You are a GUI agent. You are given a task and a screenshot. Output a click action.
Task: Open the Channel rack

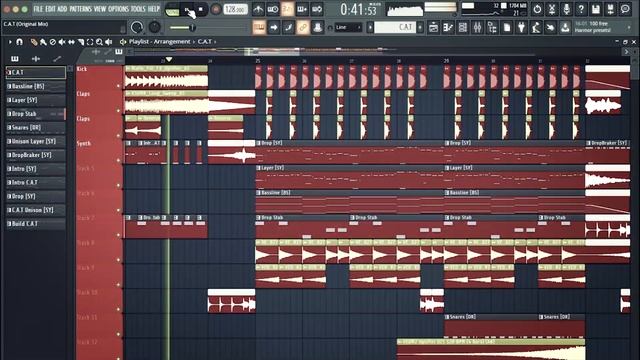coord(462,27)
